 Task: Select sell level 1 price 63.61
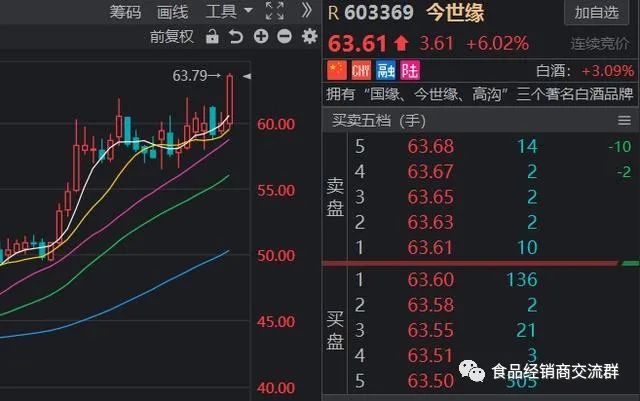pyautogui.click(x=431, y=247)
